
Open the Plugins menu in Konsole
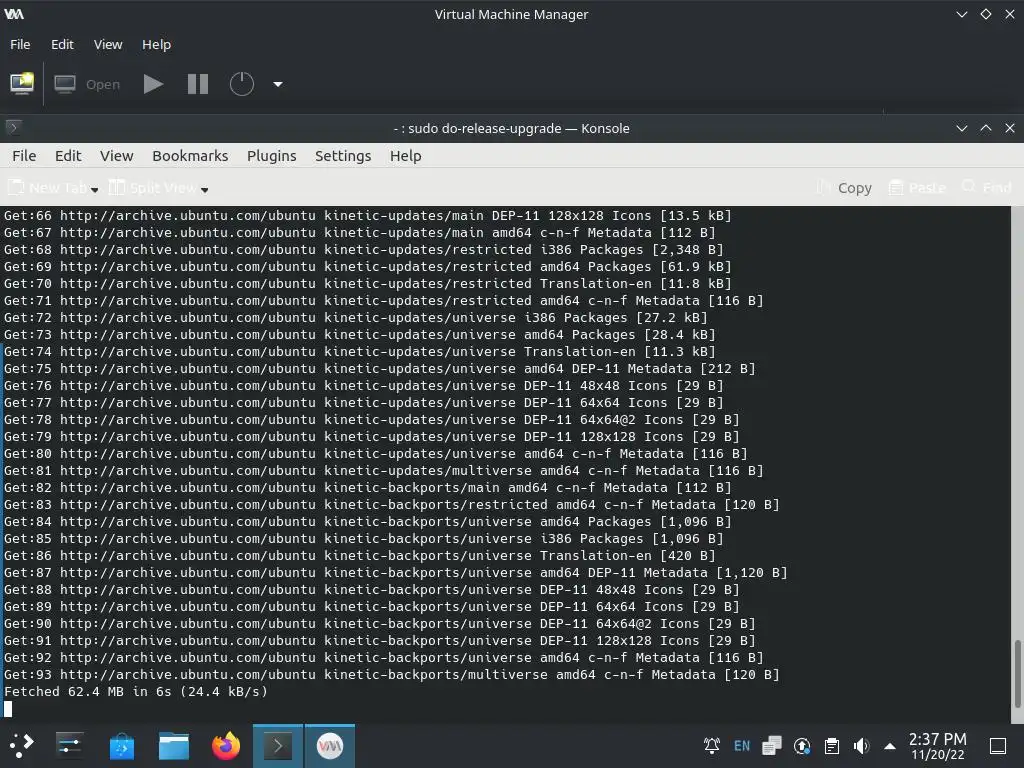tap(272, 155)
